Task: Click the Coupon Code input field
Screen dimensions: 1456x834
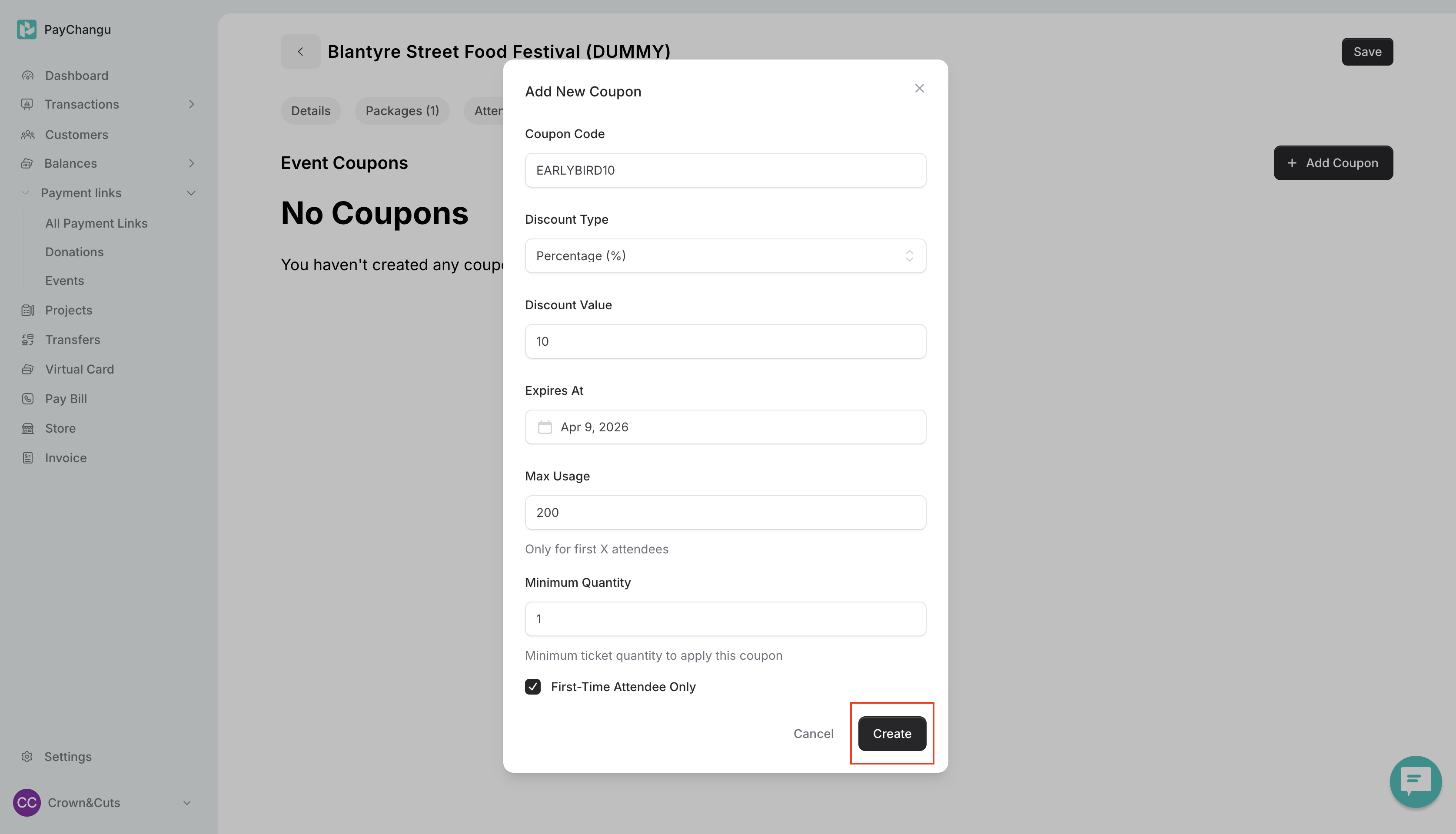Action: [x=725, y=170]
